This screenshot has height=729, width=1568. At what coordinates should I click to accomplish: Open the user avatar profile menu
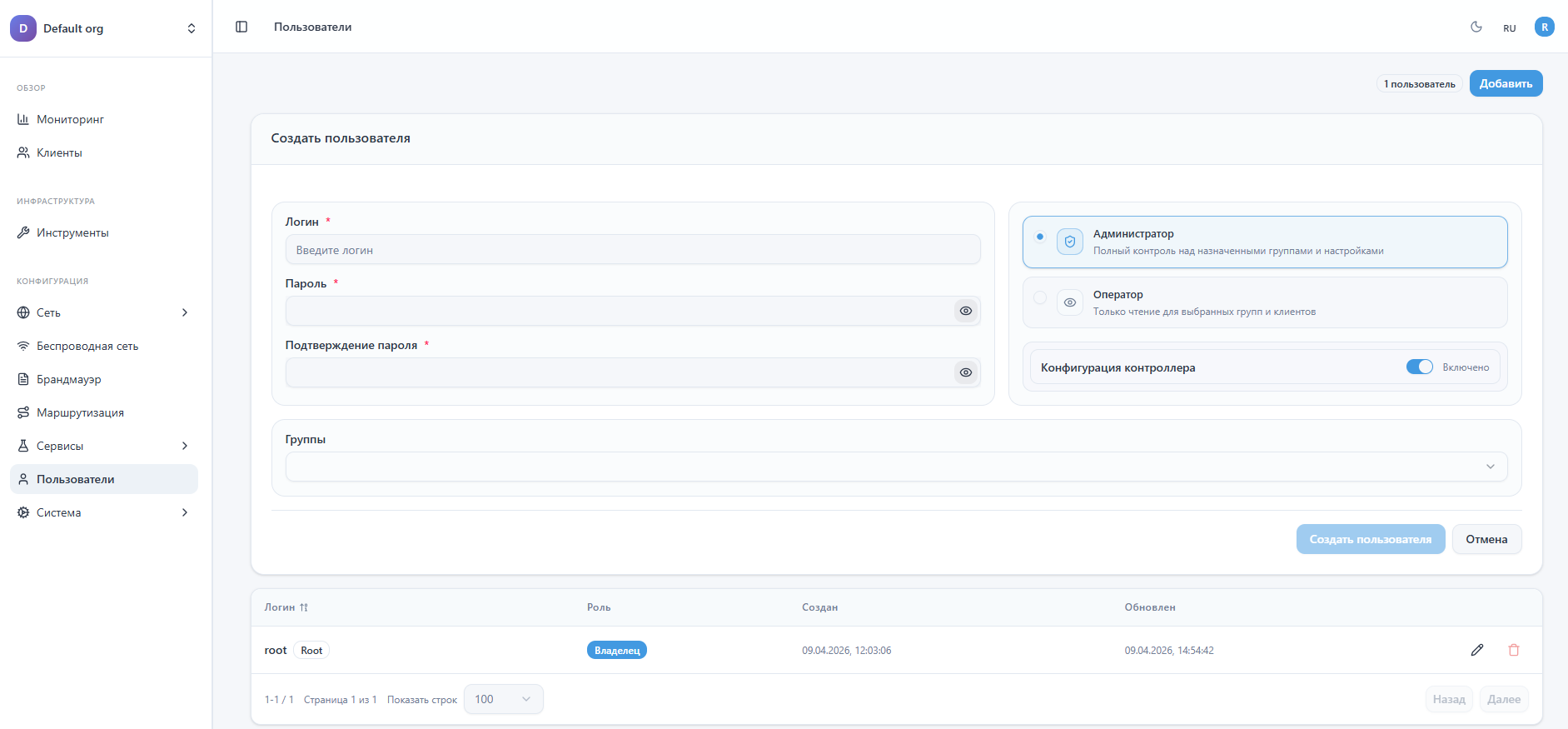[1544, 27]
